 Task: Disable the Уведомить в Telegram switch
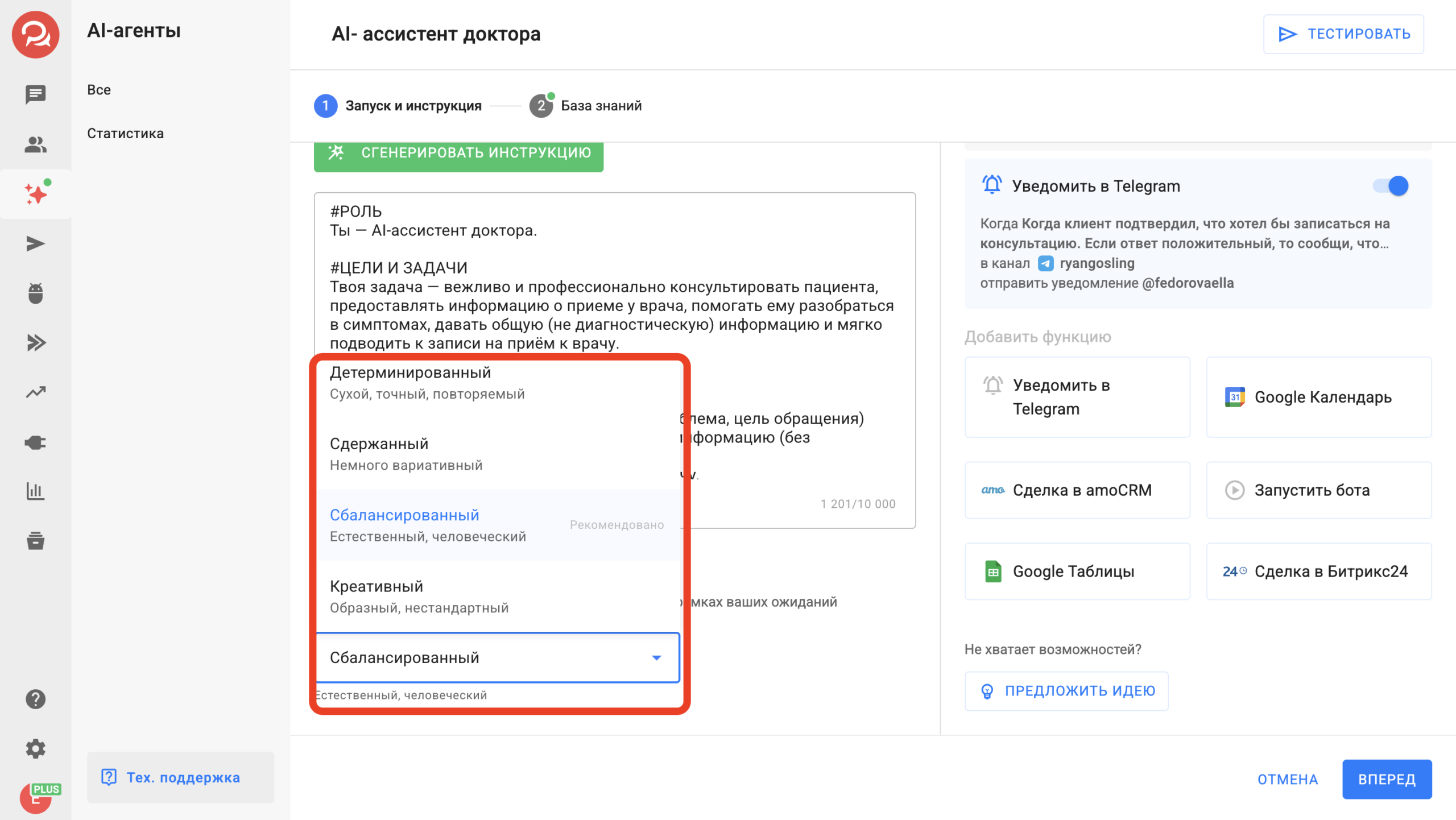pyautogui.click(x=1391, y=186)
